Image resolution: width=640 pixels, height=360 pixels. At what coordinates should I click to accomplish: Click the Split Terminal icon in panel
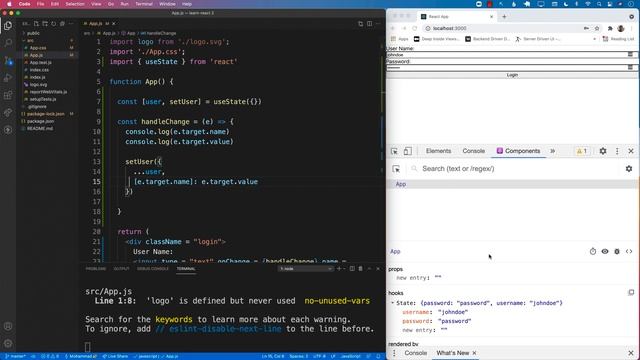click(x=352, y=269)
